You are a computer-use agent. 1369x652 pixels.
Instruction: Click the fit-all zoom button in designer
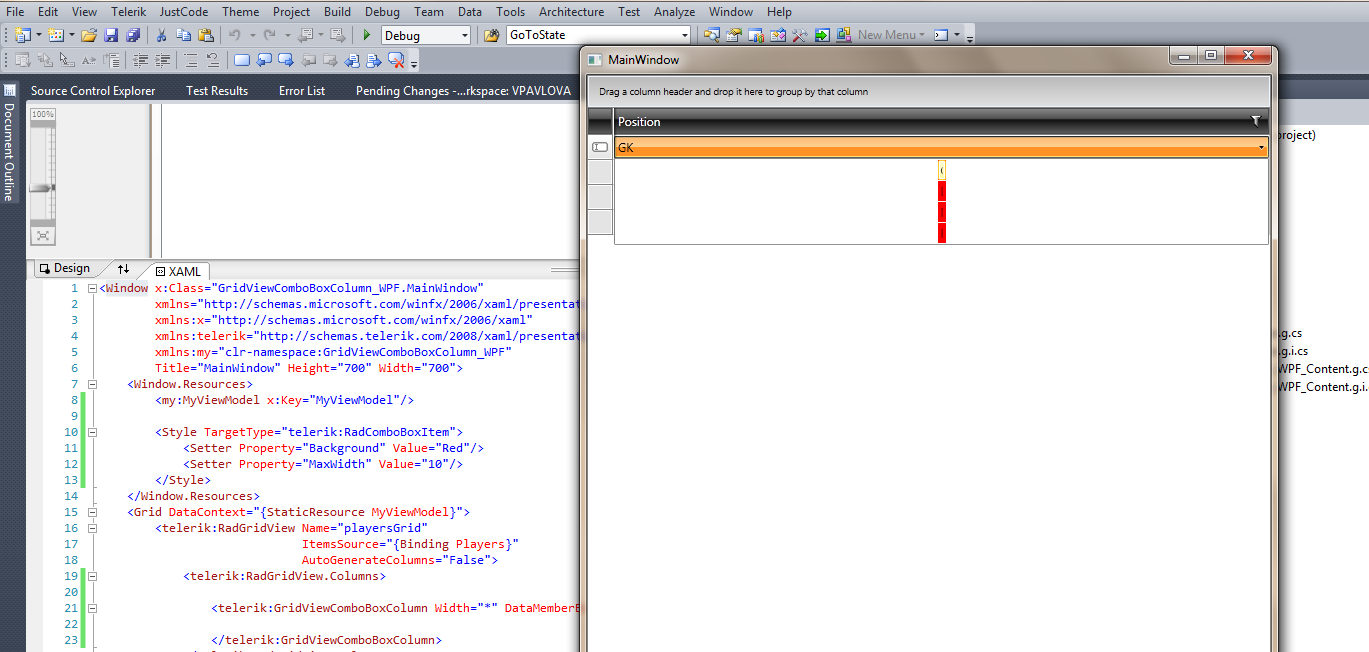coord(41,236)
